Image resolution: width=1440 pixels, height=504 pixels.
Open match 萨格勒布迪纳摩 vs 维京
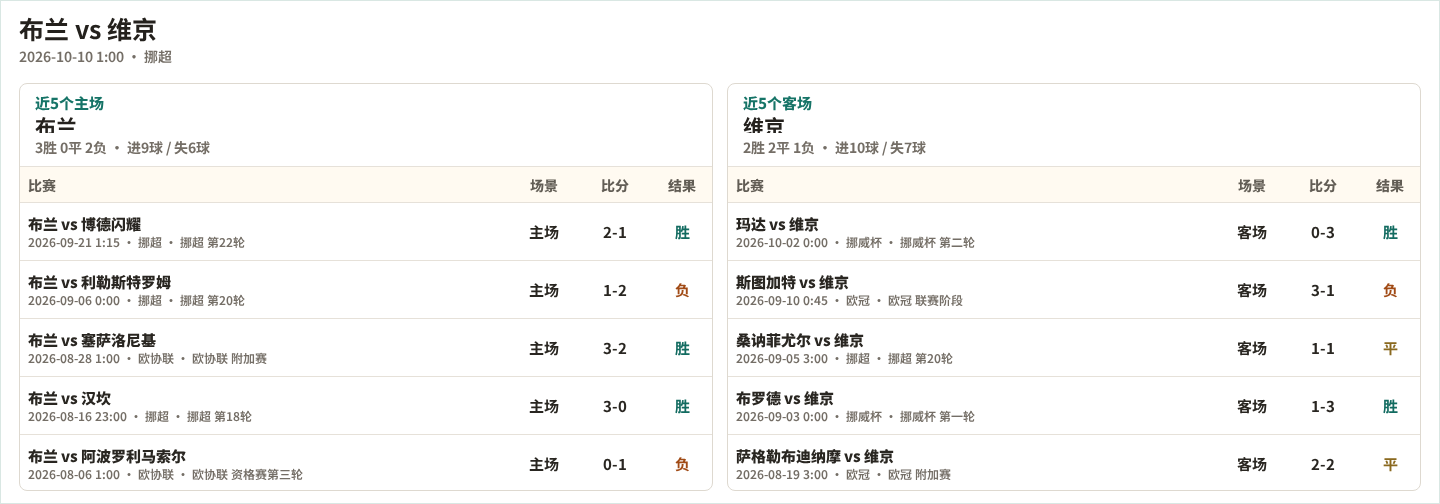click(x=815, y=456)
